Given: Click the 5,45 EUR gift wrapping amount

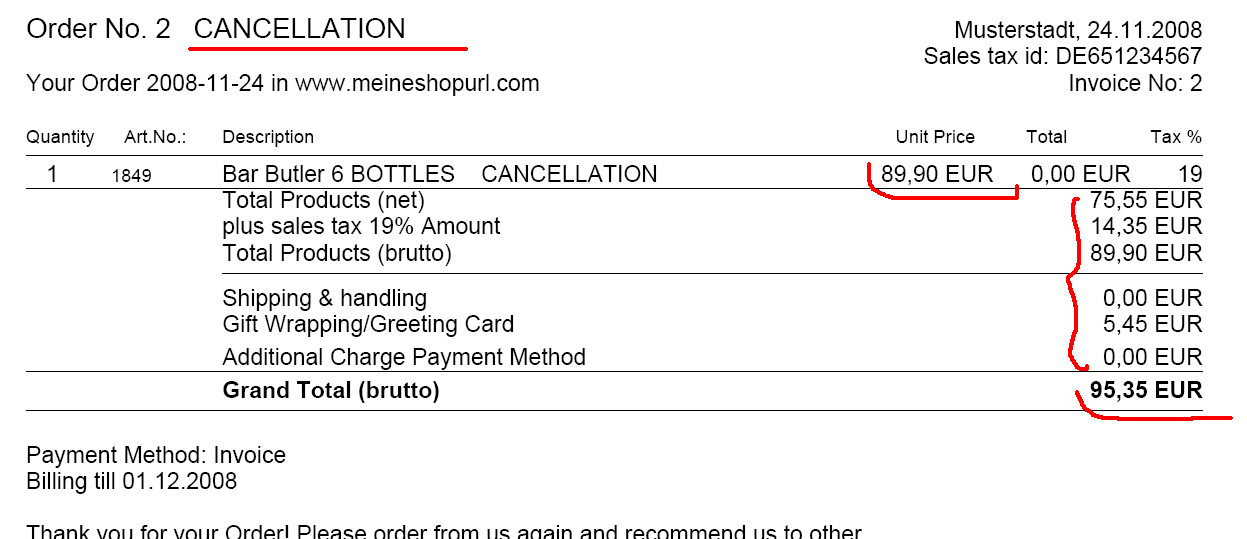Looking at the screenshot, I should pos(1152,324).
